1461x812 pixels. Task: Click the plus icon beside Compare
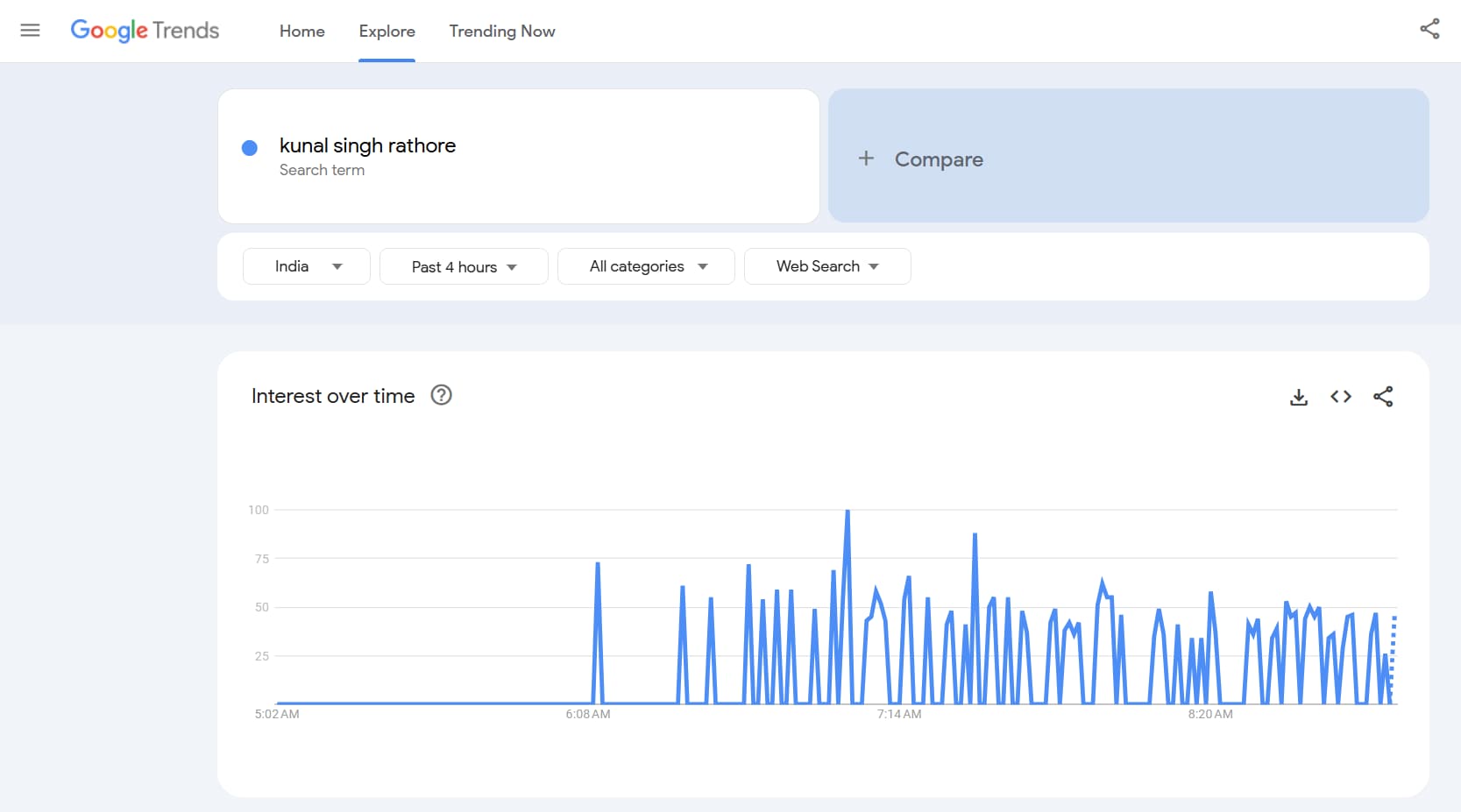[x=866, y=159]
